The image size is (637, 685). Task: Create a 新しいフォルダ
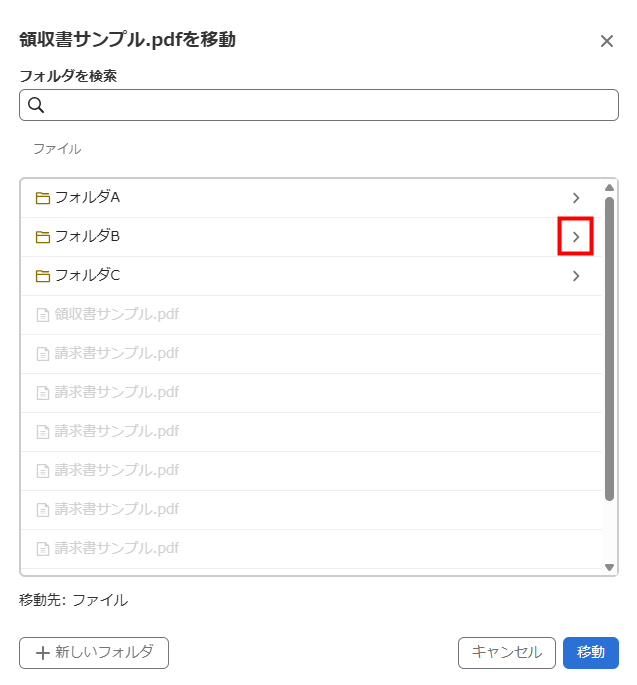(94, 653)
